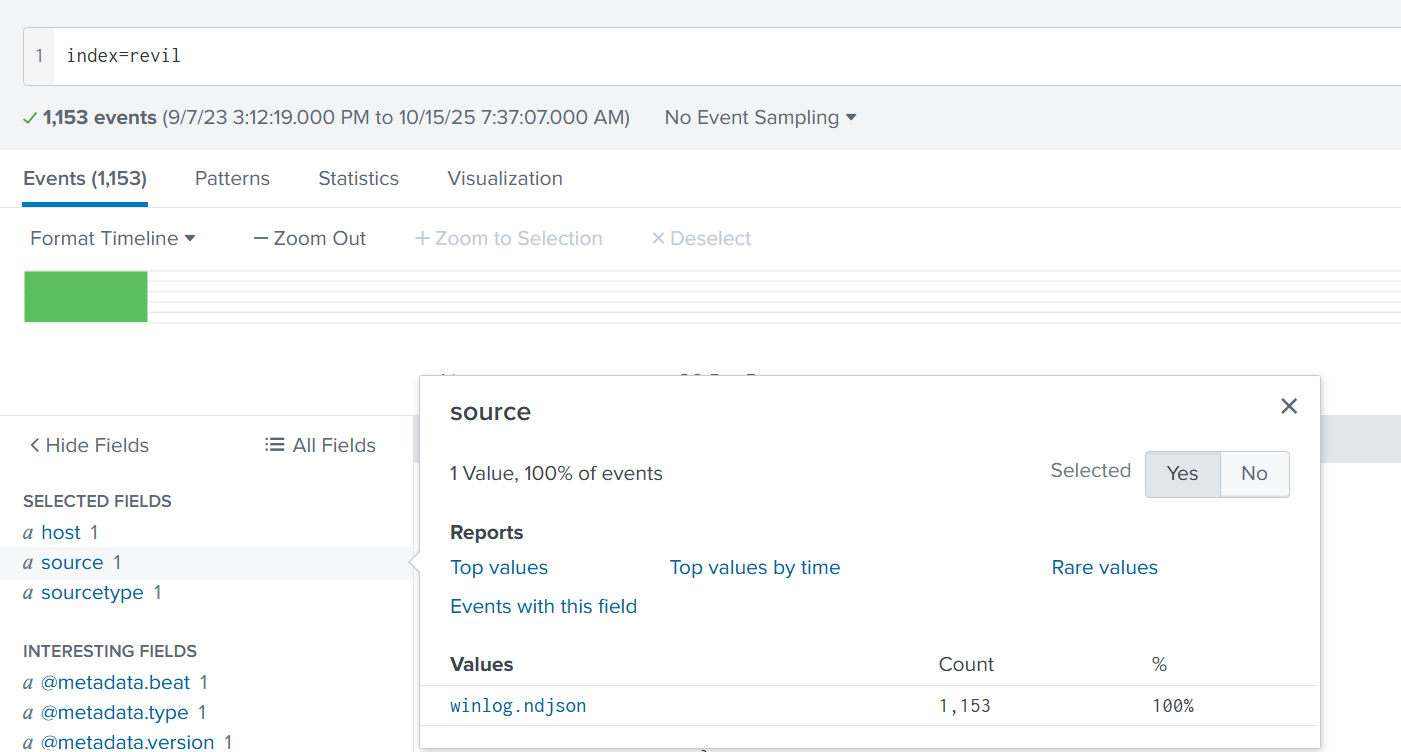Open the Rare values report

(x=1104, y=567)
